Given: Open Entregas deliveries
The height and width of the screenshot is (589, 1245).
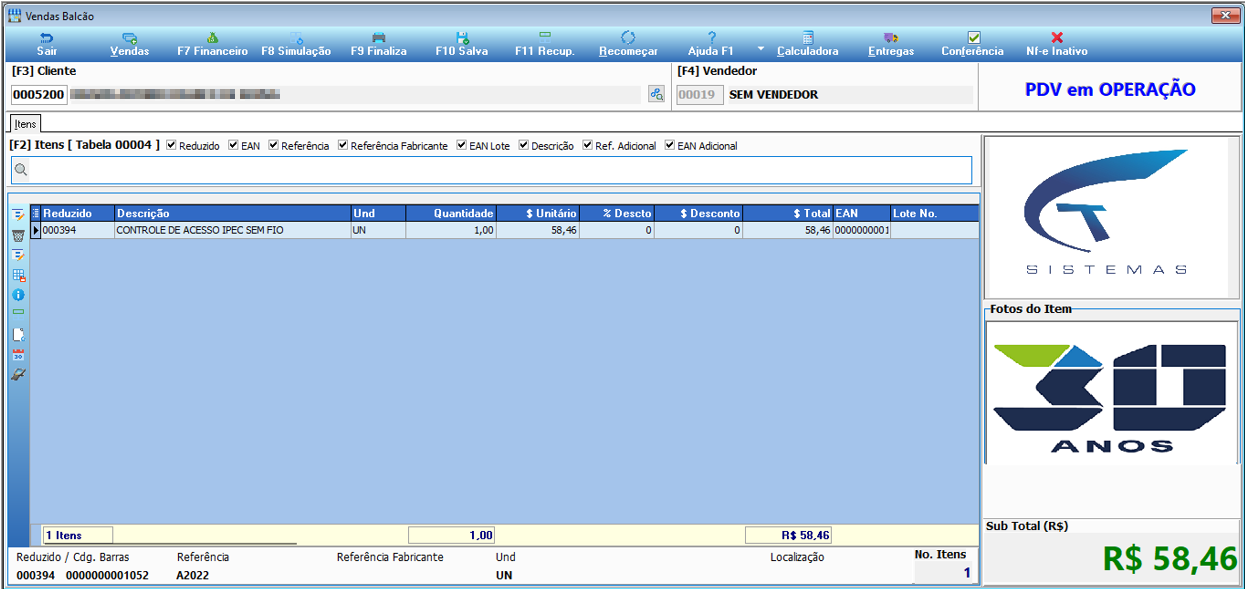Looking at the screenshot, I should (x=891, y=44).
